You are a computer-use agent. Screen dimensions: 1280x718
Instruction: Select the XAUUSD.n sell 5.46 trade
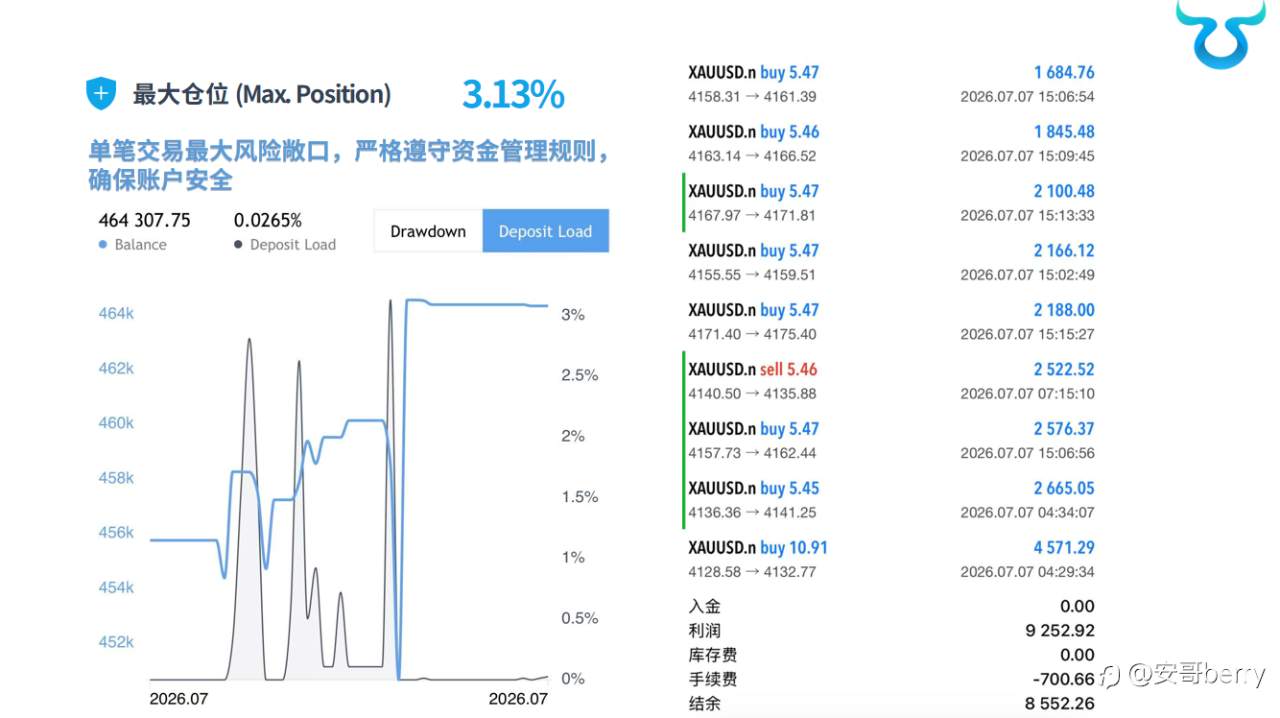[891, 381]
